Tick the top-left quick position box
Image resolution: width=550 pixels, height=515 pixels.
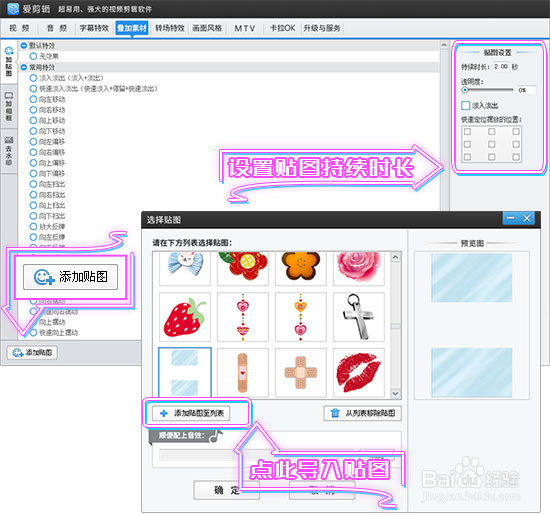point(467,132)
